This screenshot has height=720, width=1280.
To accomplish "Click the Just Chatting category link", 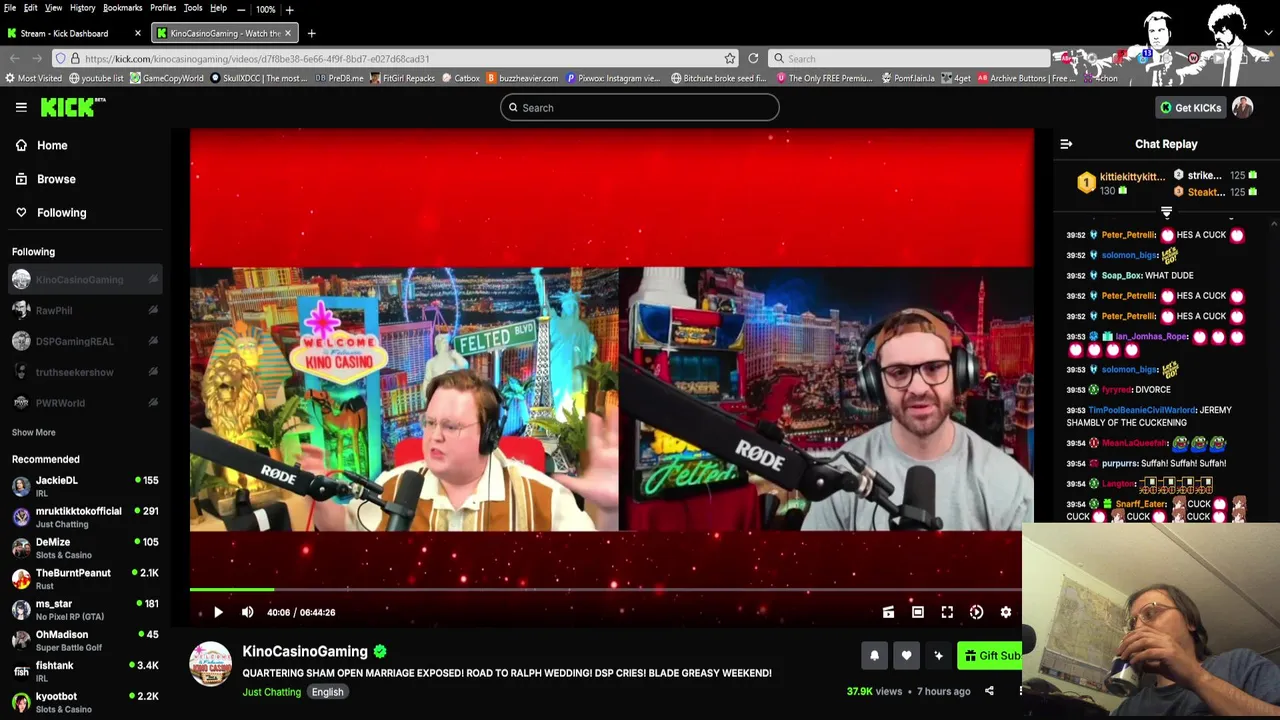I will click(x=271, y=692).
